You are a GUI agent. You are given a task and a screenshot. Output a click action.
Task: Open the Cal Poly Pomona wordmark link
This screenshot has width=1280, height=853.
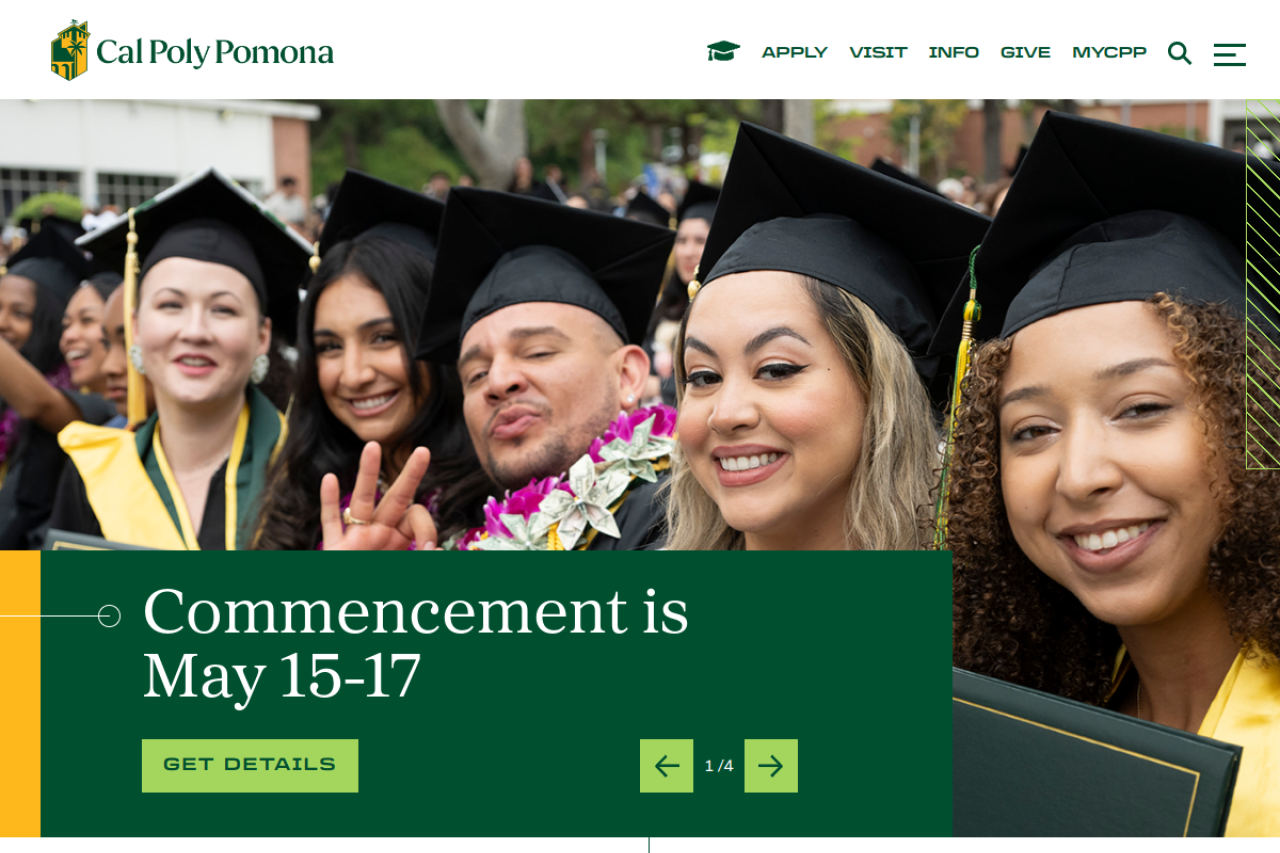tap(215, 52)
